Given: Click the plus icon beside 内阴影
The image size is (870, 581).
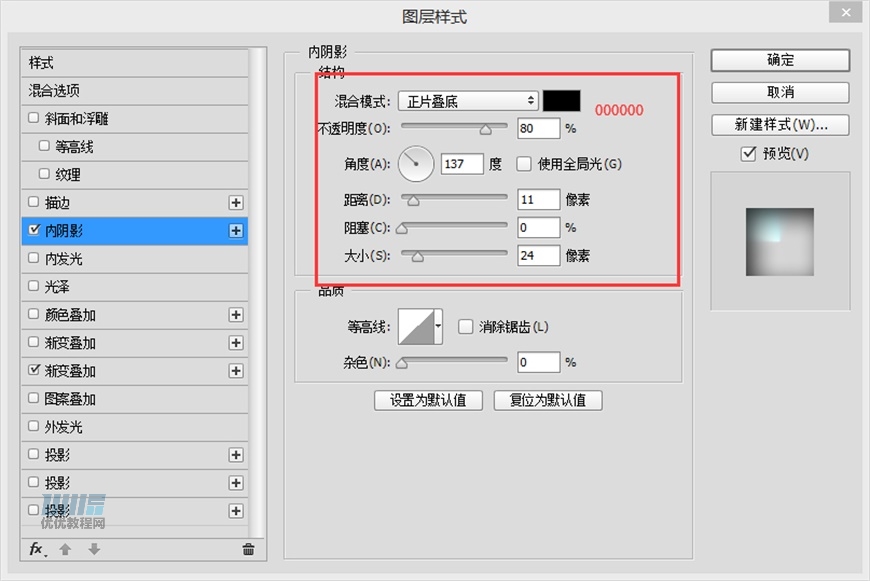Looking at the screenshot, I should click(236, 230).
